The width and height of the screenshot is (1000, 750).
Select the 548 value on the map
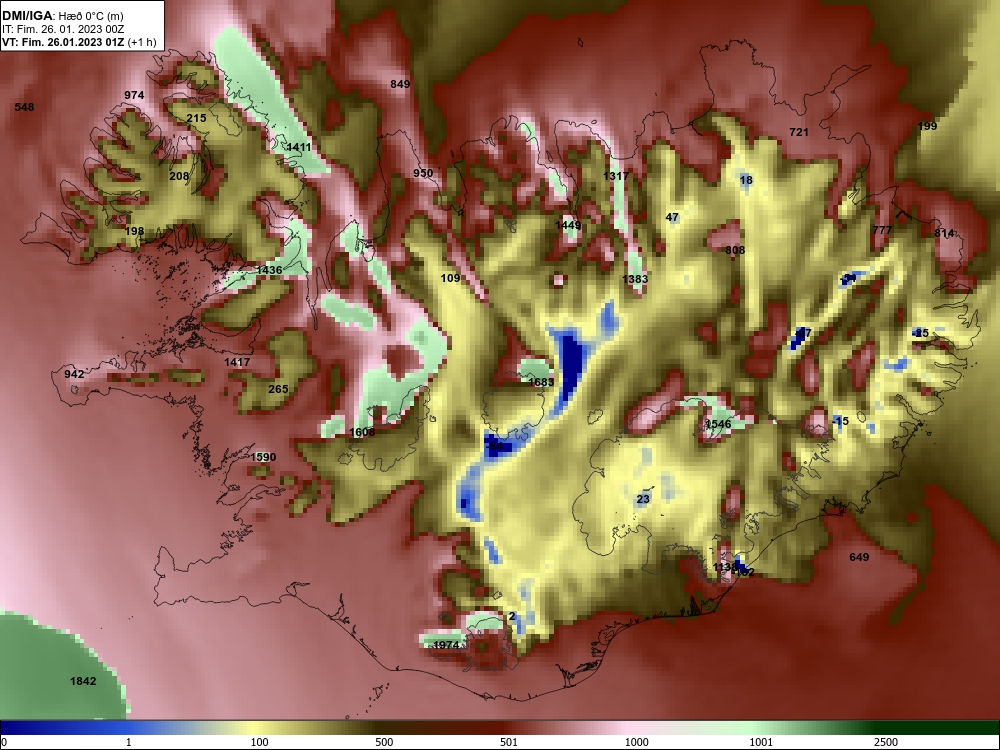pos(24,107)
